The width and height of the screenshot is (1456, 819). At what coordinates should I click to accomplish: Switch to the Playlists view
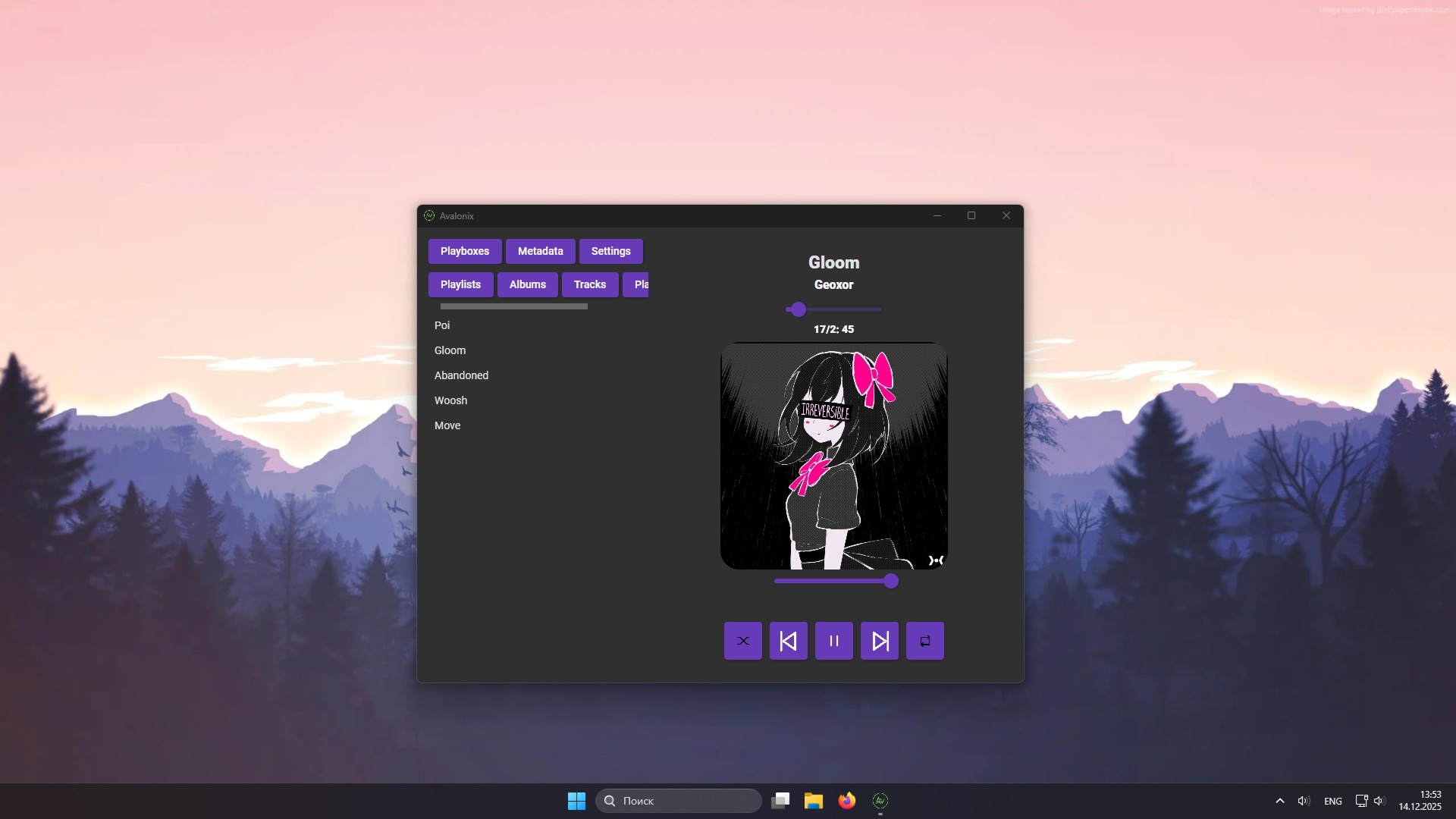(x=460, y=284)
